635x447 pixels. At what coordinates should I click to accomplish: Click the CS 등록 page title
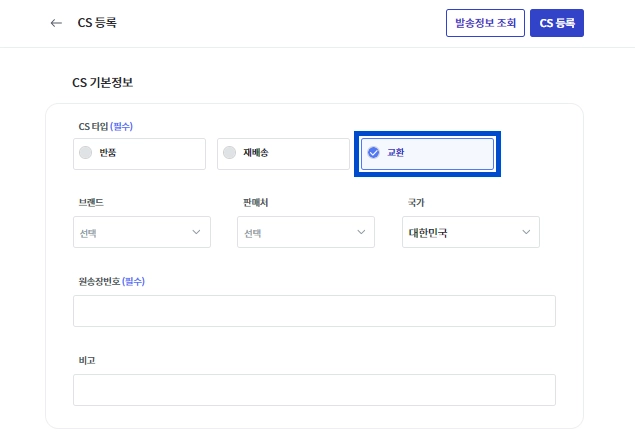[x=96, y=23]
